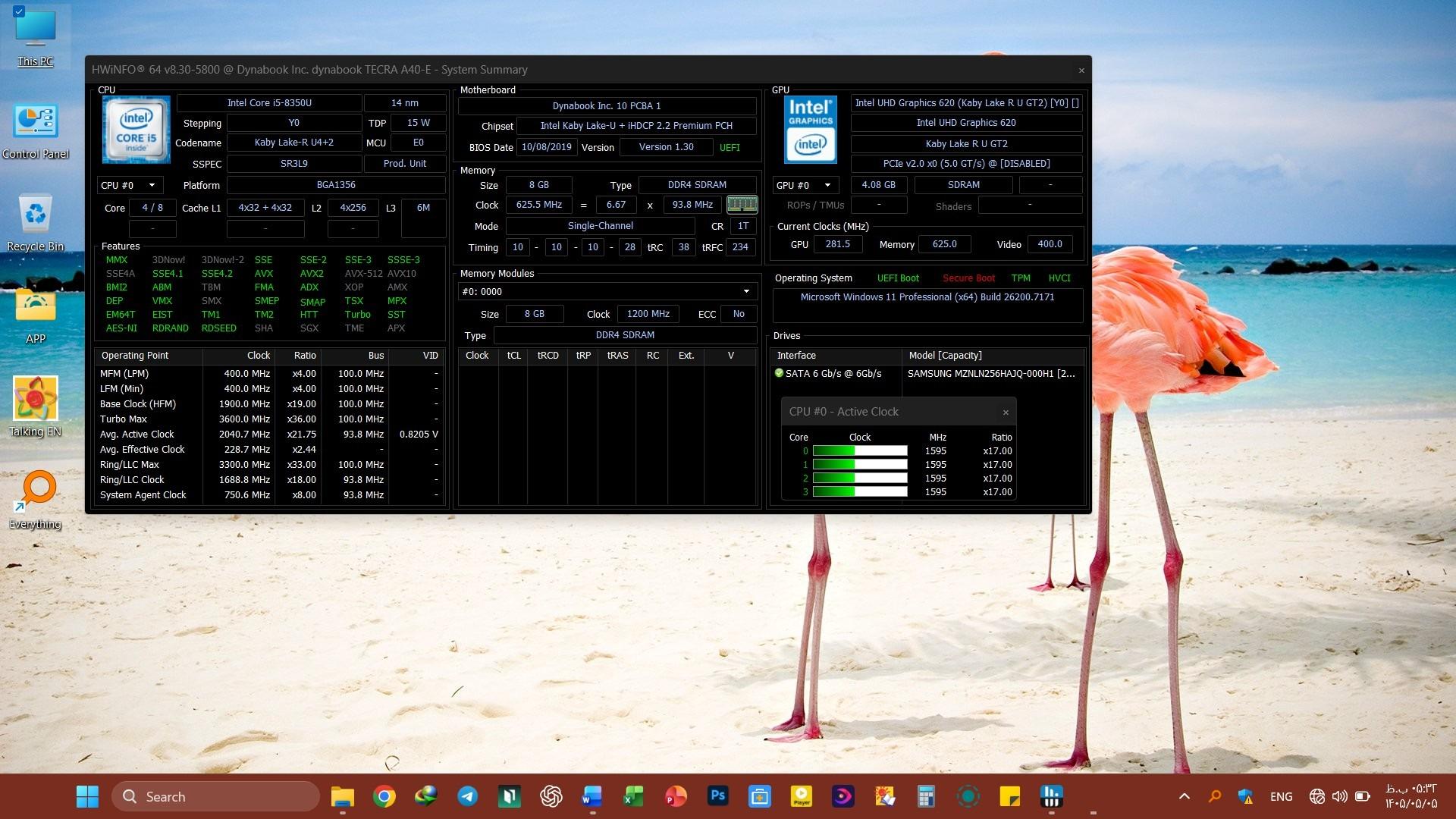The image size is (1456, 819).
Task: Click the Secure Boot label
Action: point(968,278)
